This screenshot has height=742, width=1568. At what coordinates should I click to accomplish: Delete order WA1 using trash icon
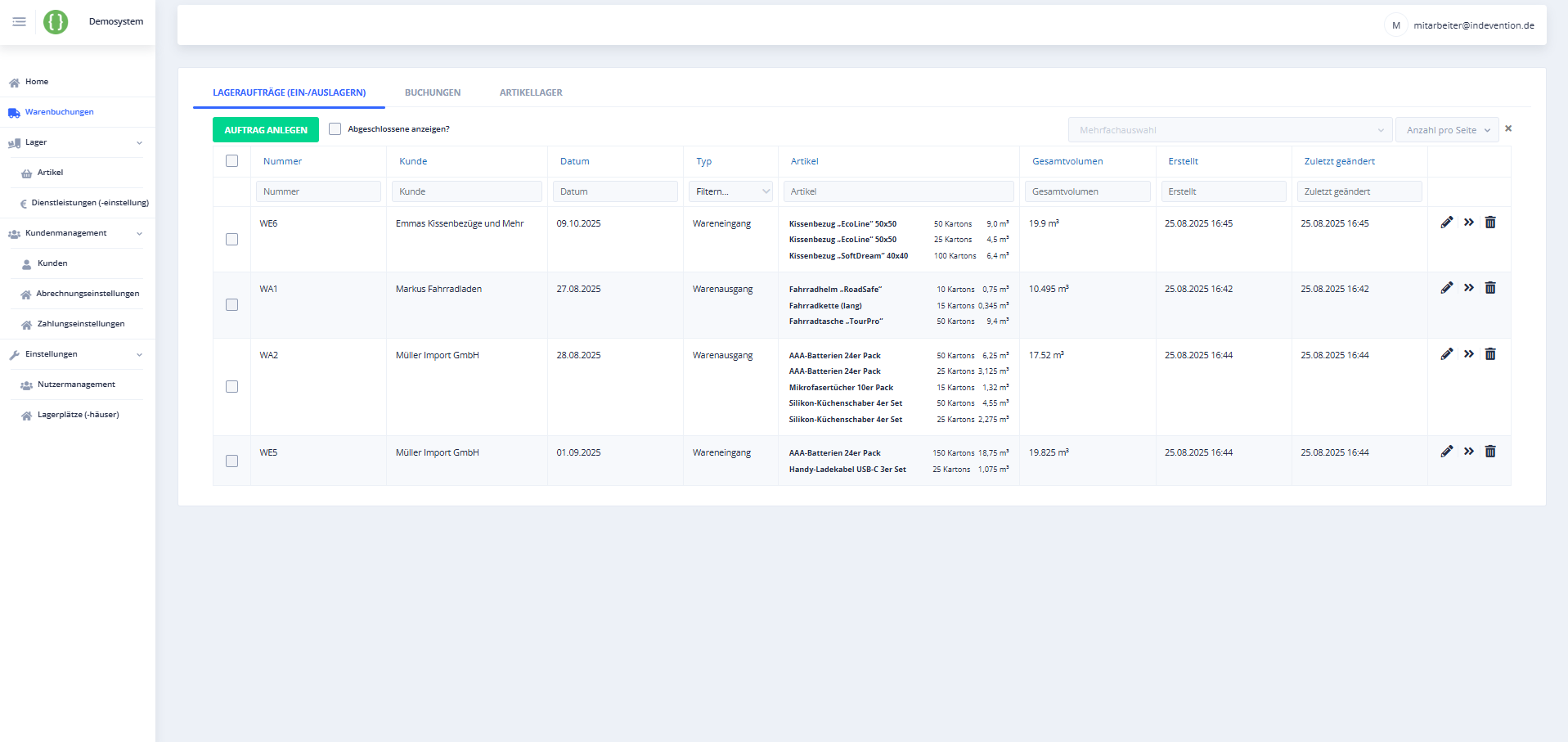point(1489,288)
